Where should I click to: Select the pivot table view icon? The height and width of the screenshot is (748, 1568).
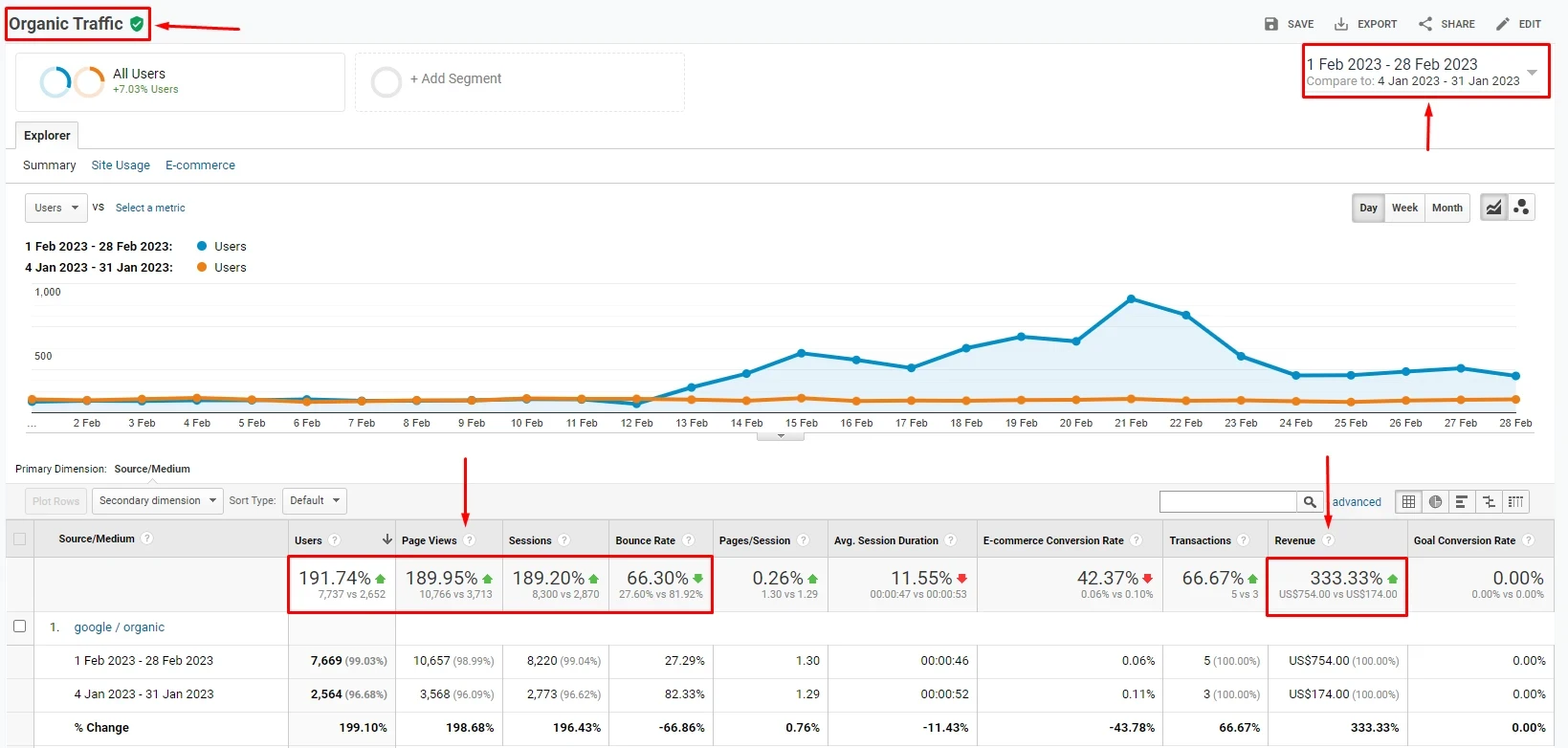(1515, 501)
